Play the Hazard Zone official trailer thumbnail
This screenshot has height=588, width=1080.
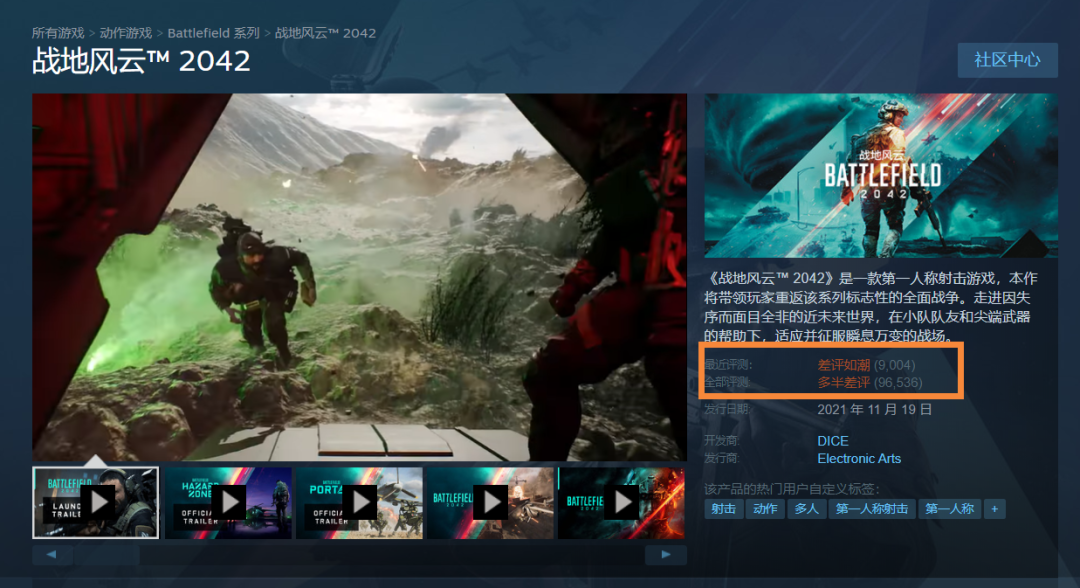228,503
